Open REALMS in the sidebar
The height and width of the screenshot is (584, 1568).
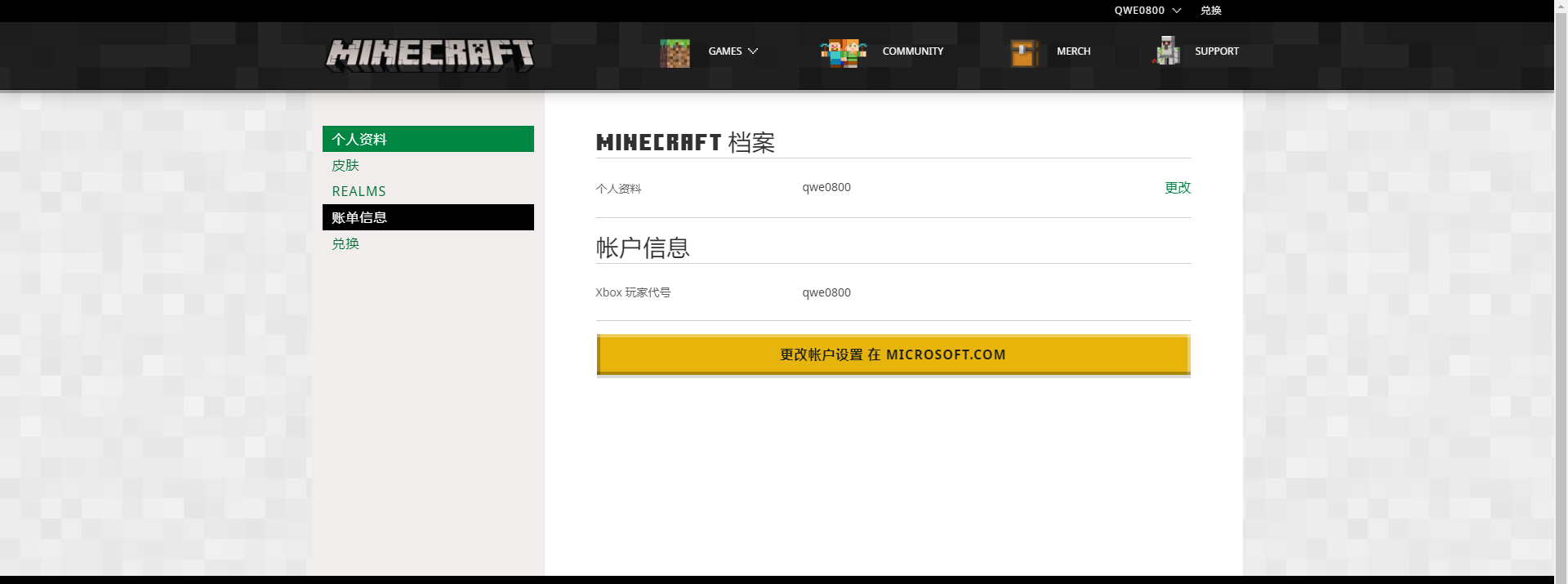359,191
